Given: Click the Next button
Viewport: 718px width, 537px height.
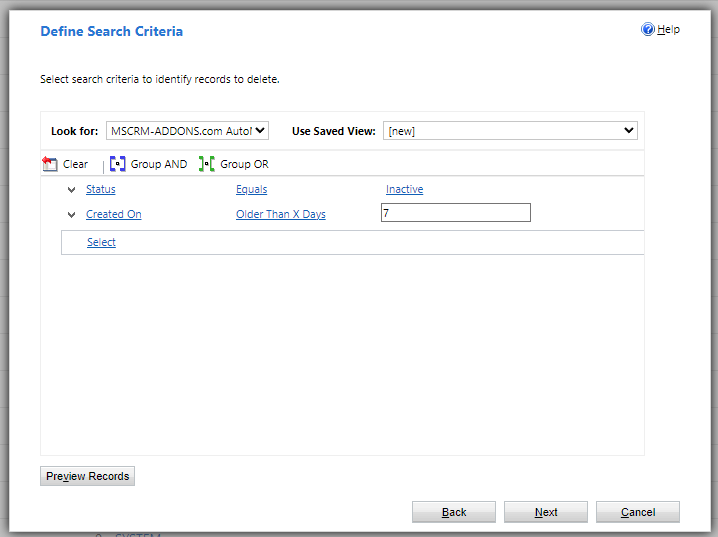Looking at the screenshot, I should tap(546, 512).
